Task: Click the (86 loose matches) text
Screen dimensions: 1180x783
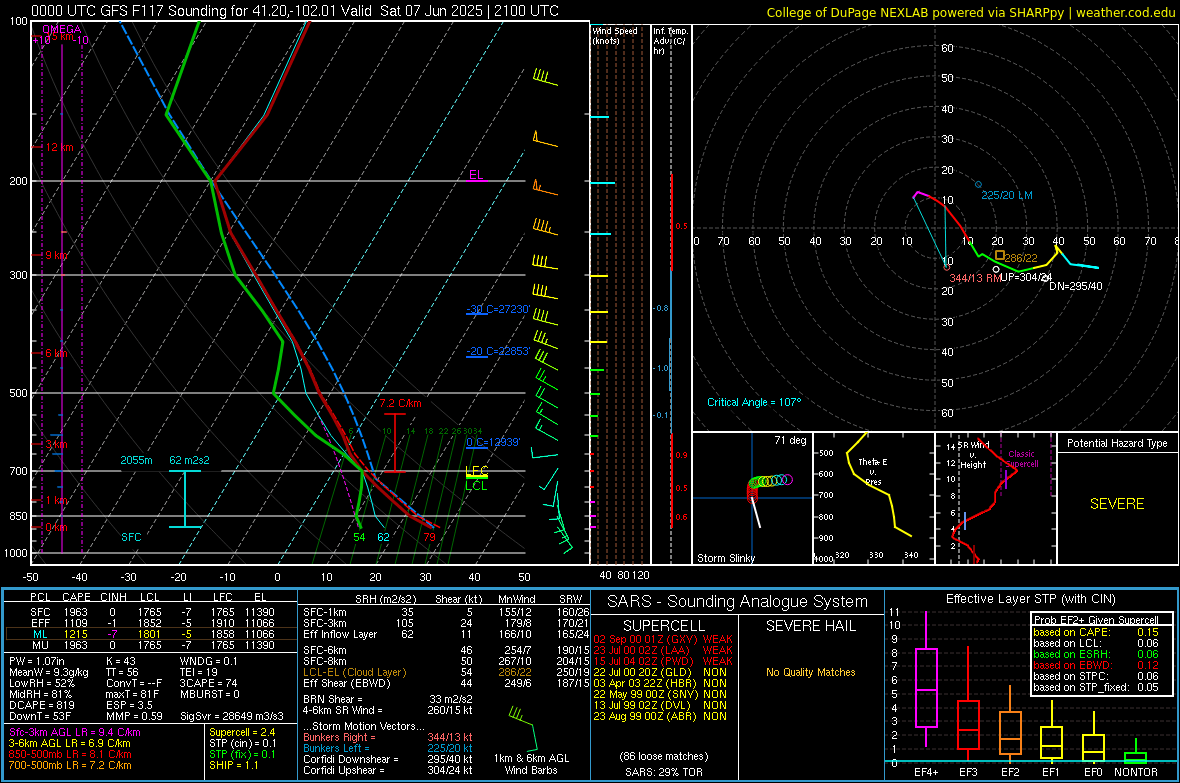Action: pyautogui.click(x=664, y=756)
